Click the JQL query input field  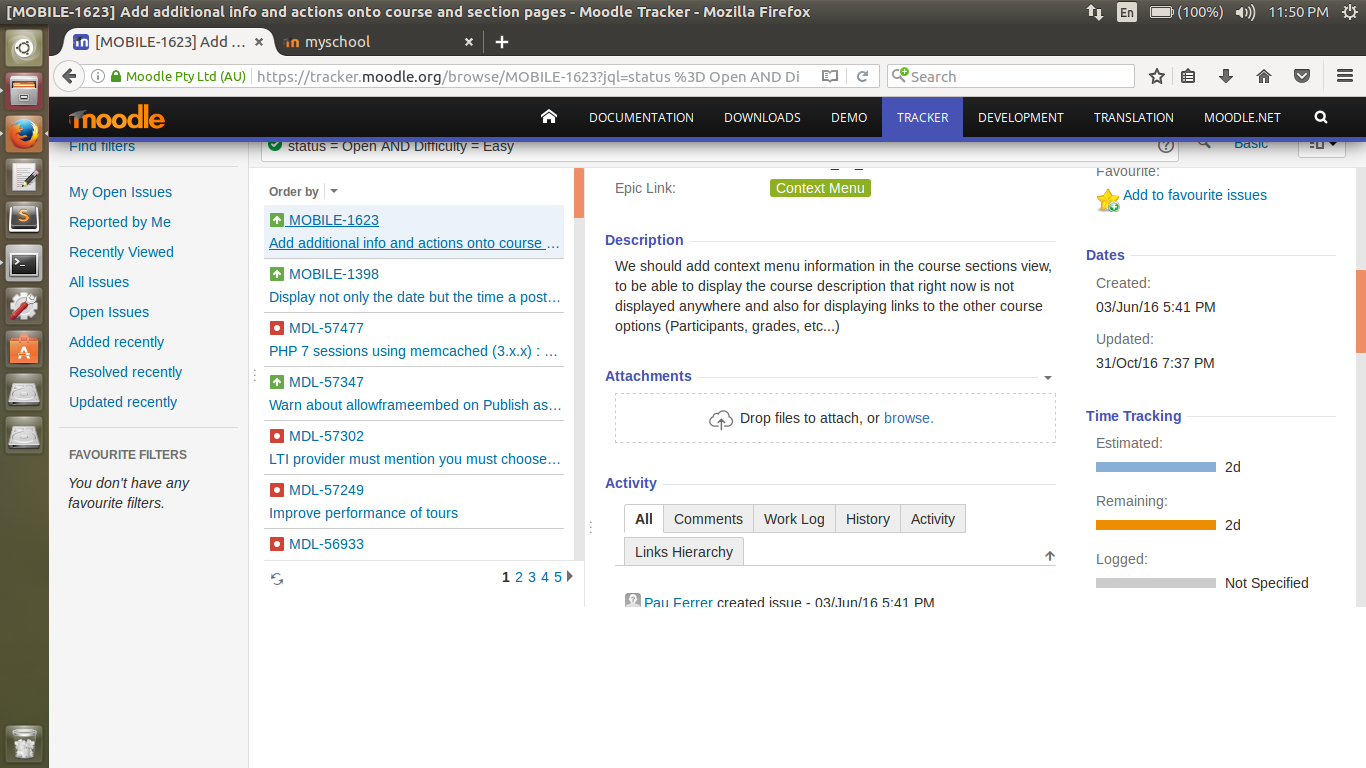point(720,146)
